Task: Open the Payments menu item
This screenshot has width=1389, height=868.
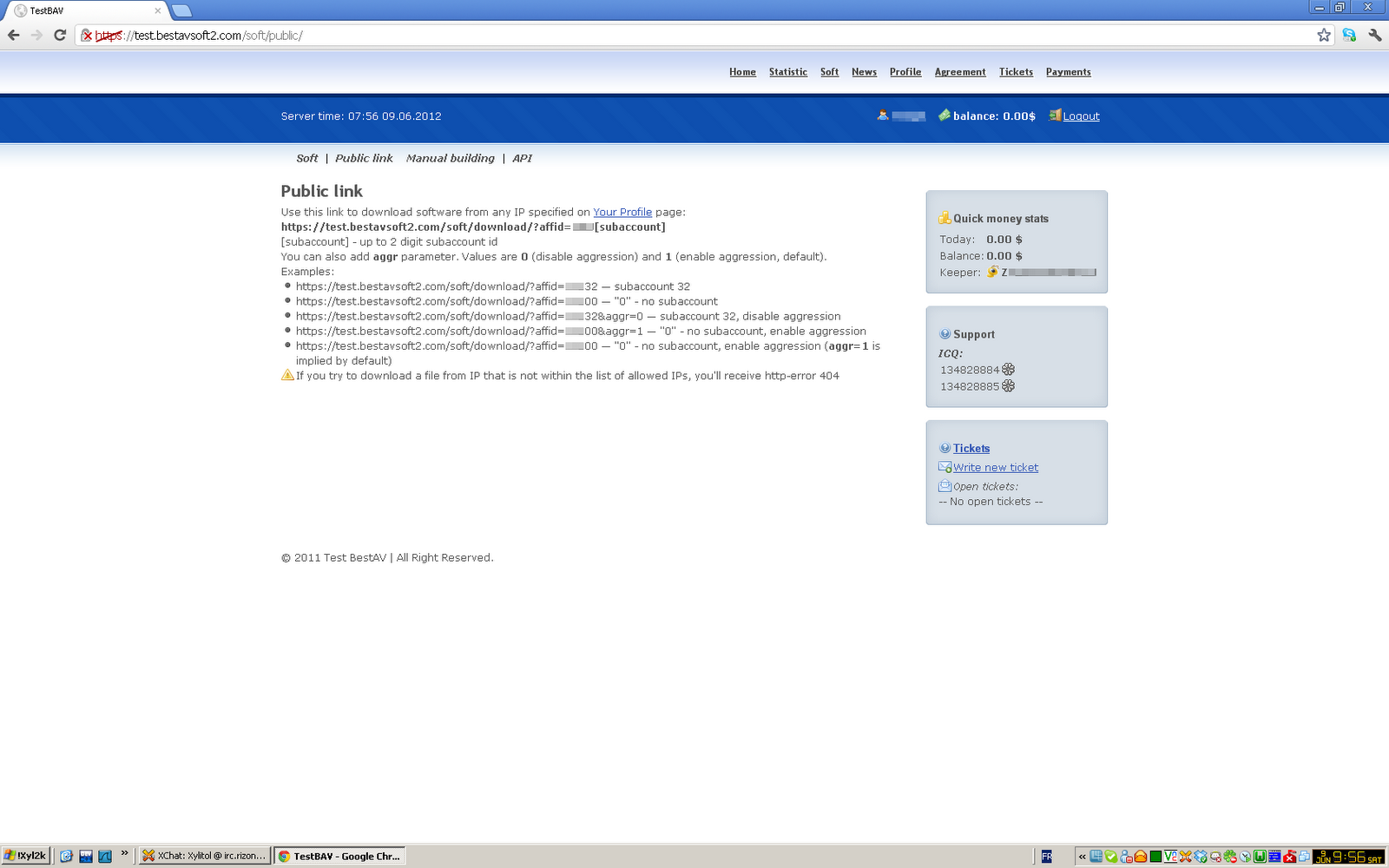Action: pos(1069,72)
